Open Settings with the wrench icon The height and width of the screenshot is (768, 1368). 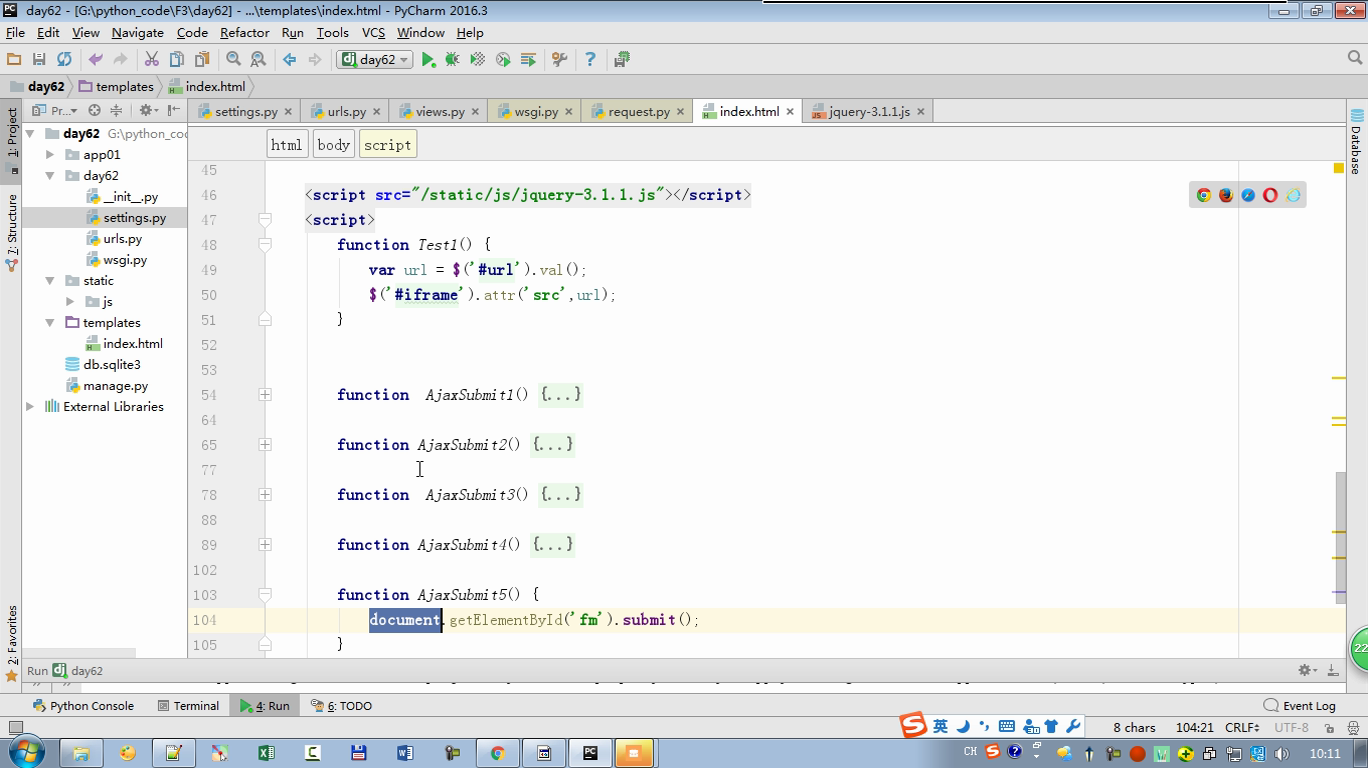click(x=560, y=60)
